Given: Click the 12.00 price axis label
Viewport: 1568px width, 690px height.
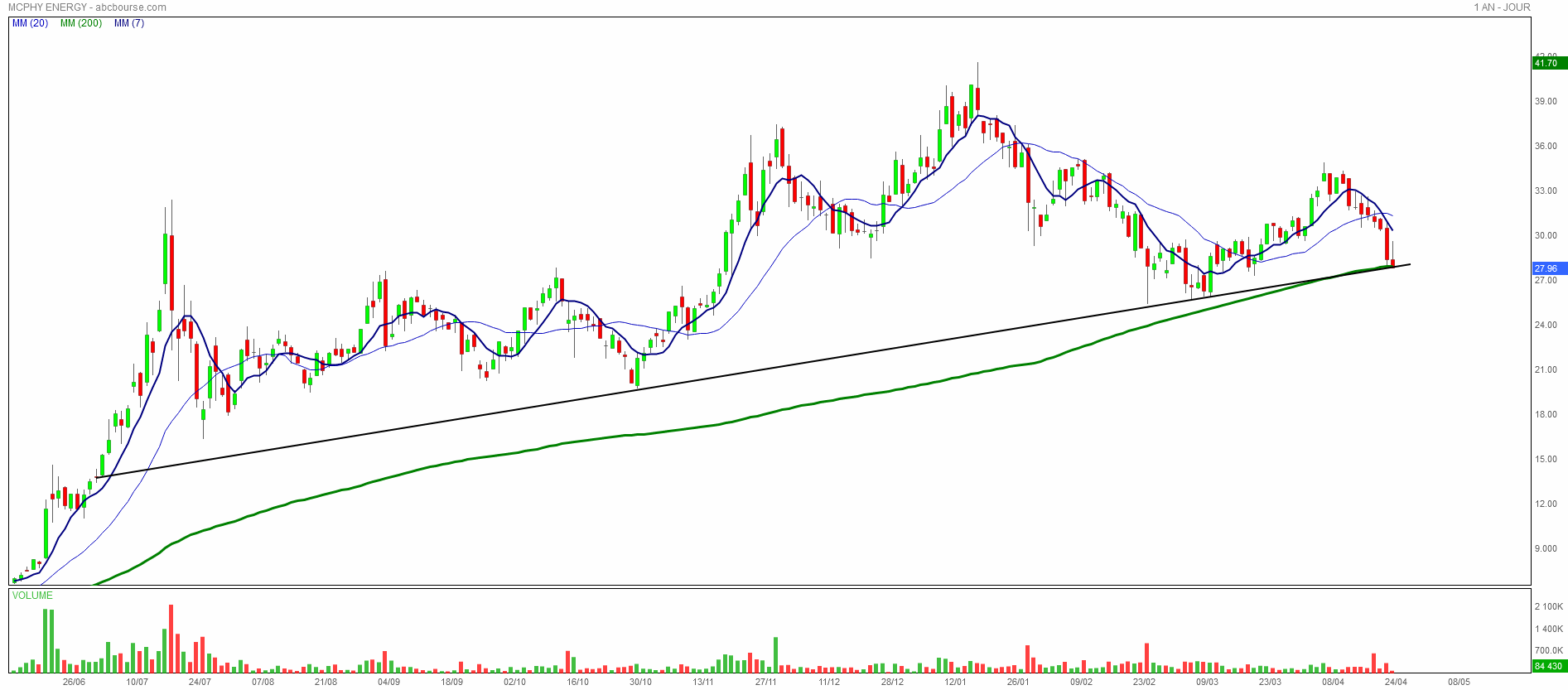Looking at the screenshot, I should 1546,504.
